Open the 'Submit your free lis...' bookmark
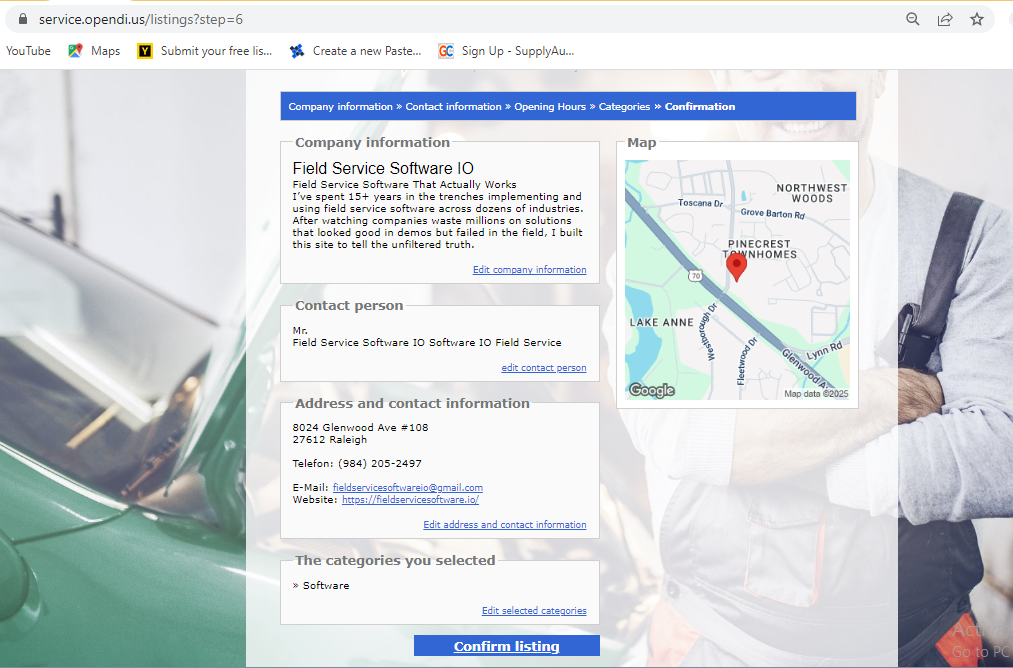This screenshot has width=1013, height=668. [x=205, y=50]
